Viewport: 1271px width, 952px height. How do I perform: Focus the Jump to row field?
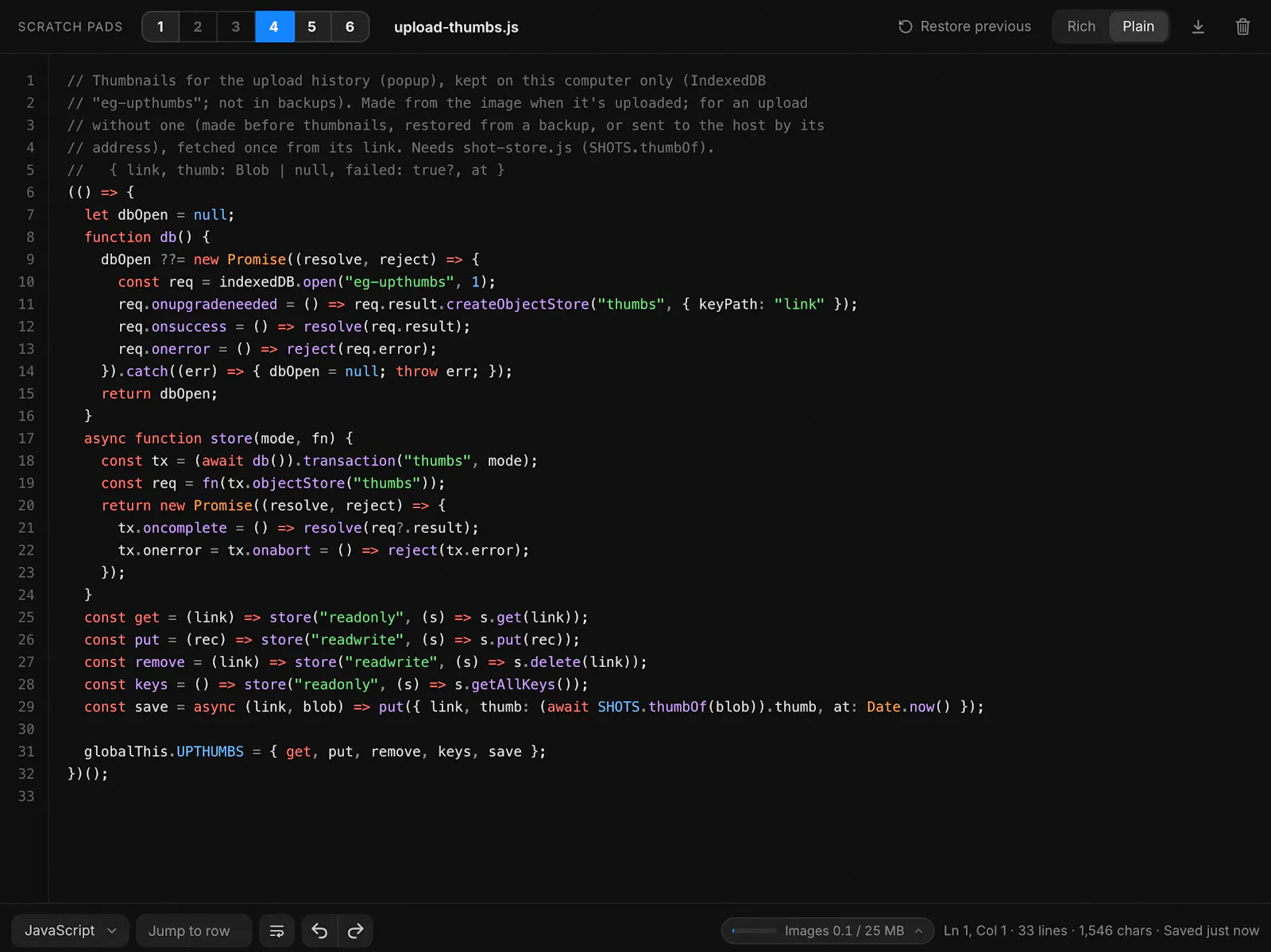[x=194, y=931]
